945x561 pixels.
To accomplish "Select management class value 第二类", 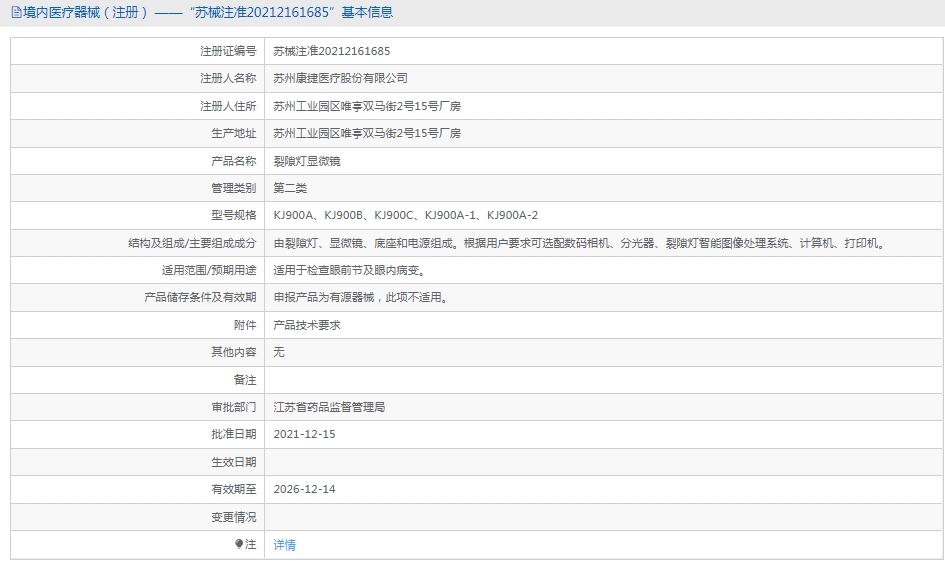I will pyautogui.click(x=290, y=188).
